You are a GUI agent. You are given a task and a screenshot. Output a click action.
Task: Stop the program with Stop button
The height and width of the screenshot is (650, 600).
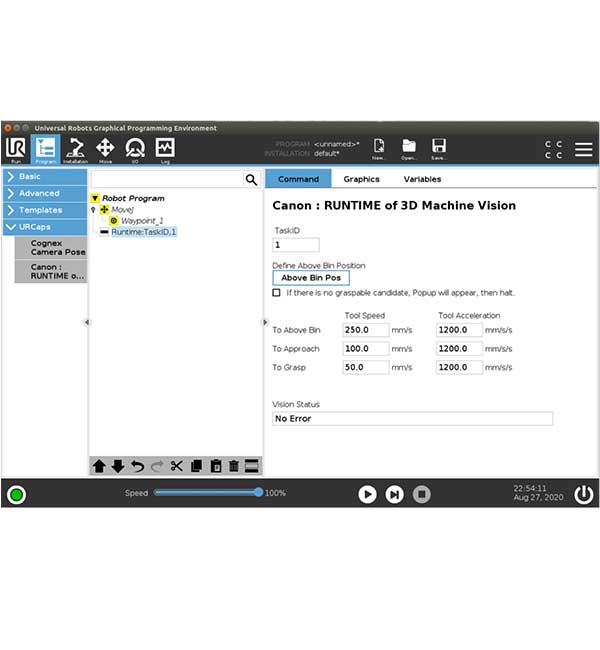click(x=422, y=494)
